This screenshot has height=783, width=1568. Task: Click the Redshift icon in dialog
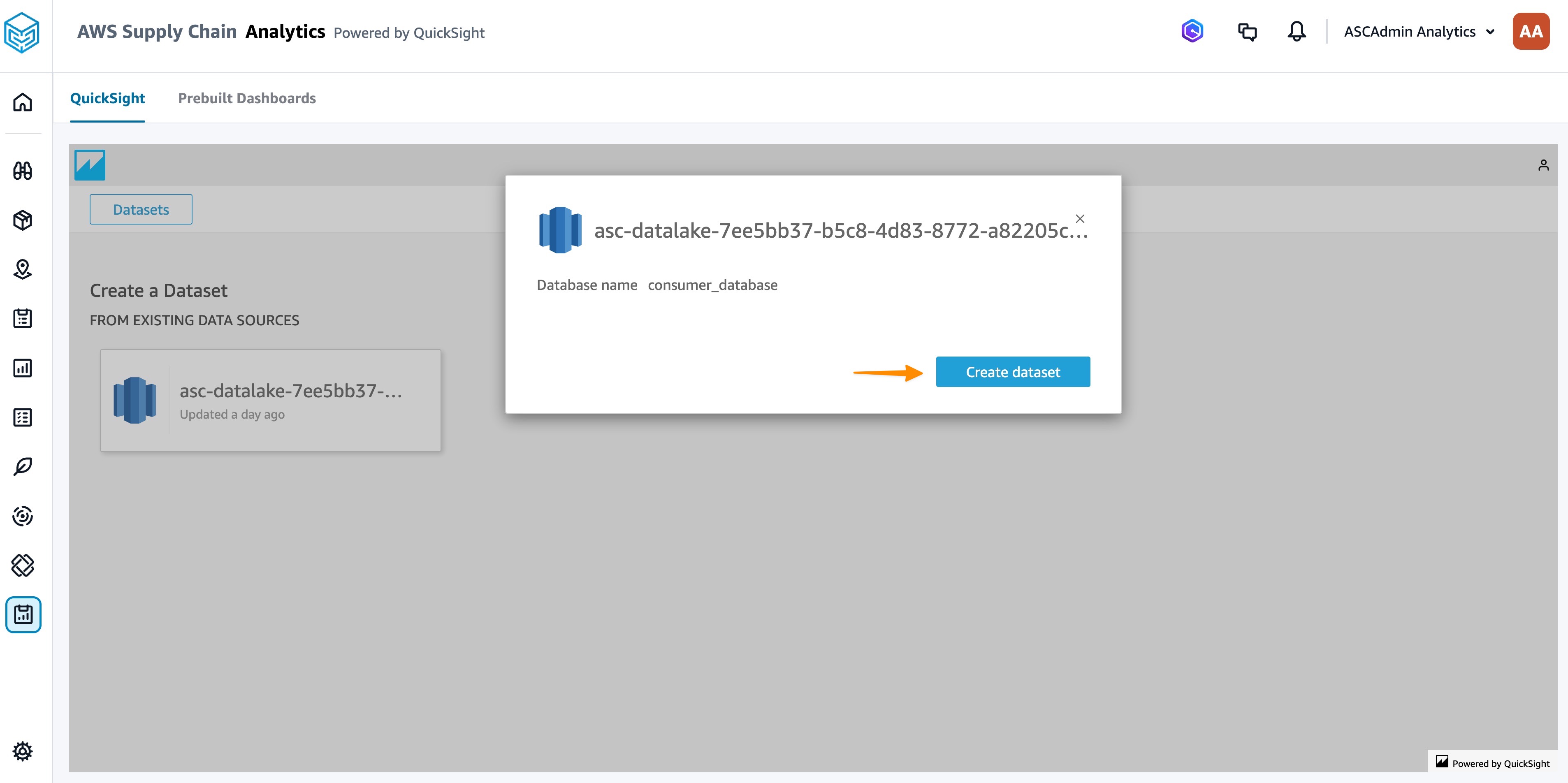coord(560,230)
